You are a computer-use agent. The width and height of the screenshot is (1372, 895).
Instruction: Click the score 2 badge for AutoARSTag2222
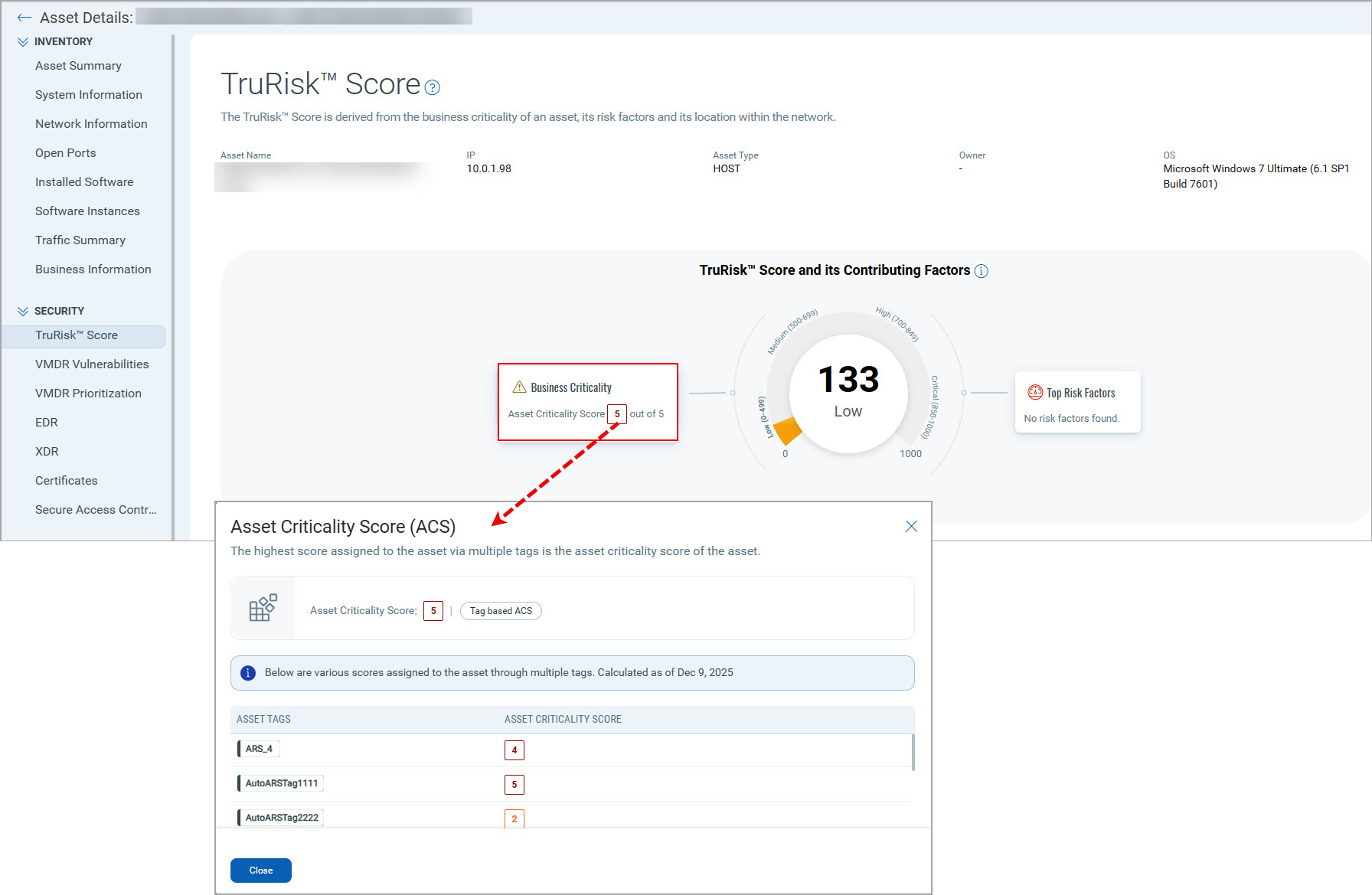[514, 818]
